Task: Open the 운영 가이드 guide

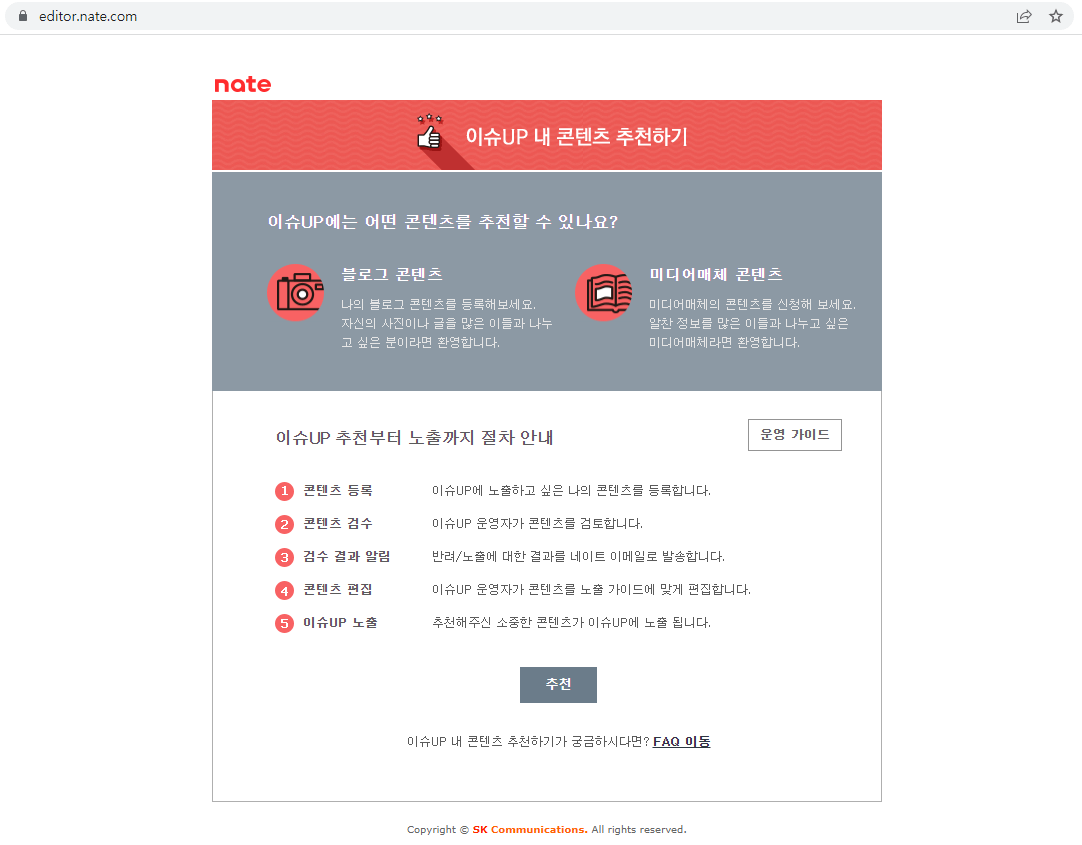Action: tap(794, 434)
